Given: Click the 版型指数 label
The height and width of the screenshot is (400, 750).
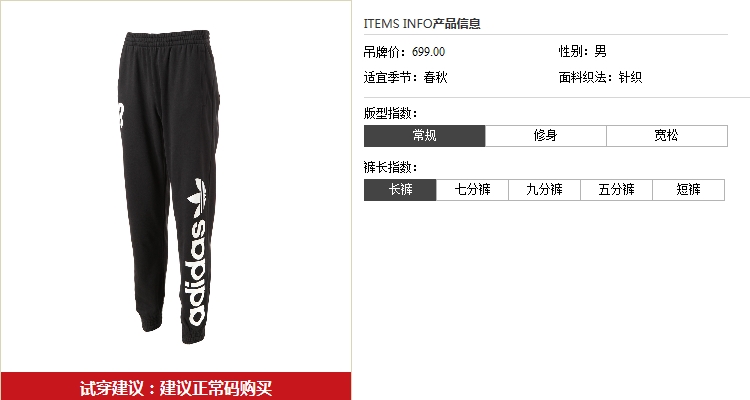Looking at the screenshot, I should (390, 113).
